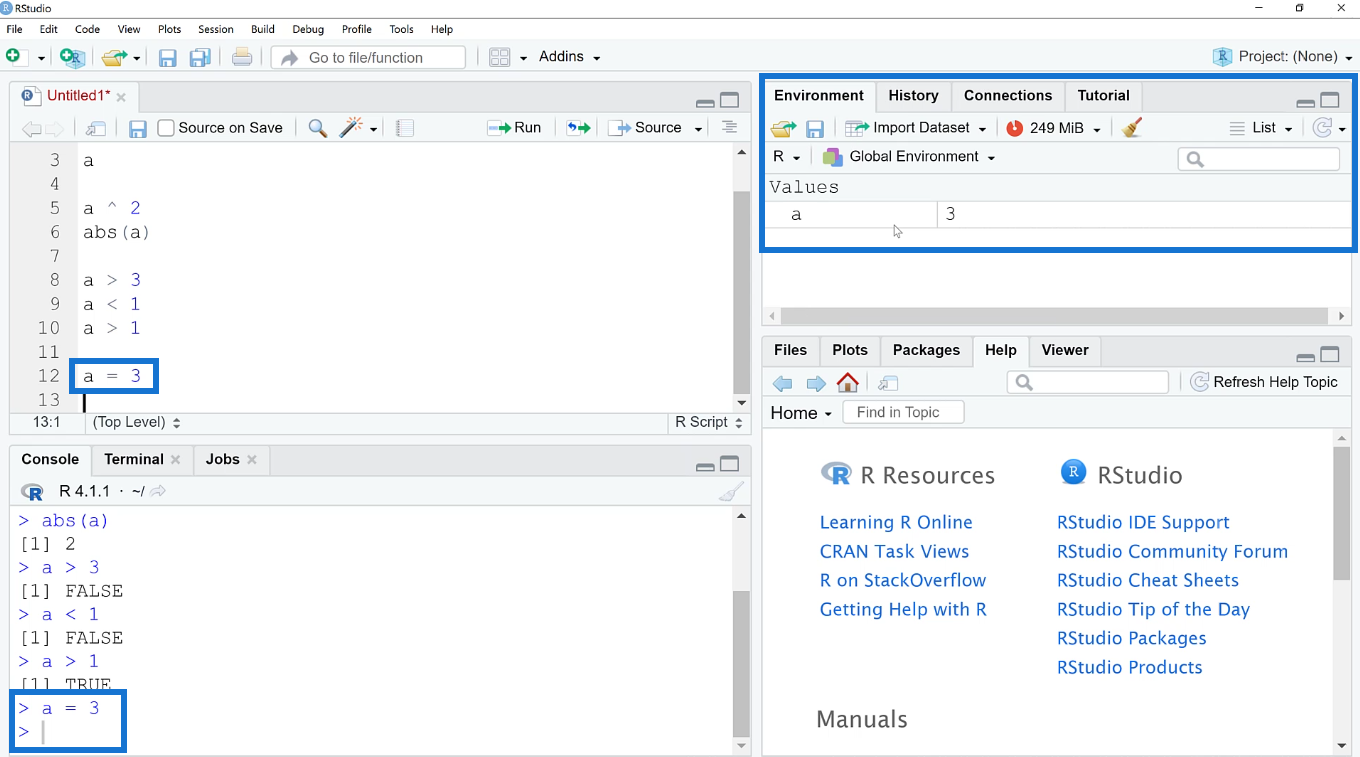The height and width of the screenshot is (757, 1360).
Task: Expand the Addins dropdown
Action: click(x=570, y=57)
